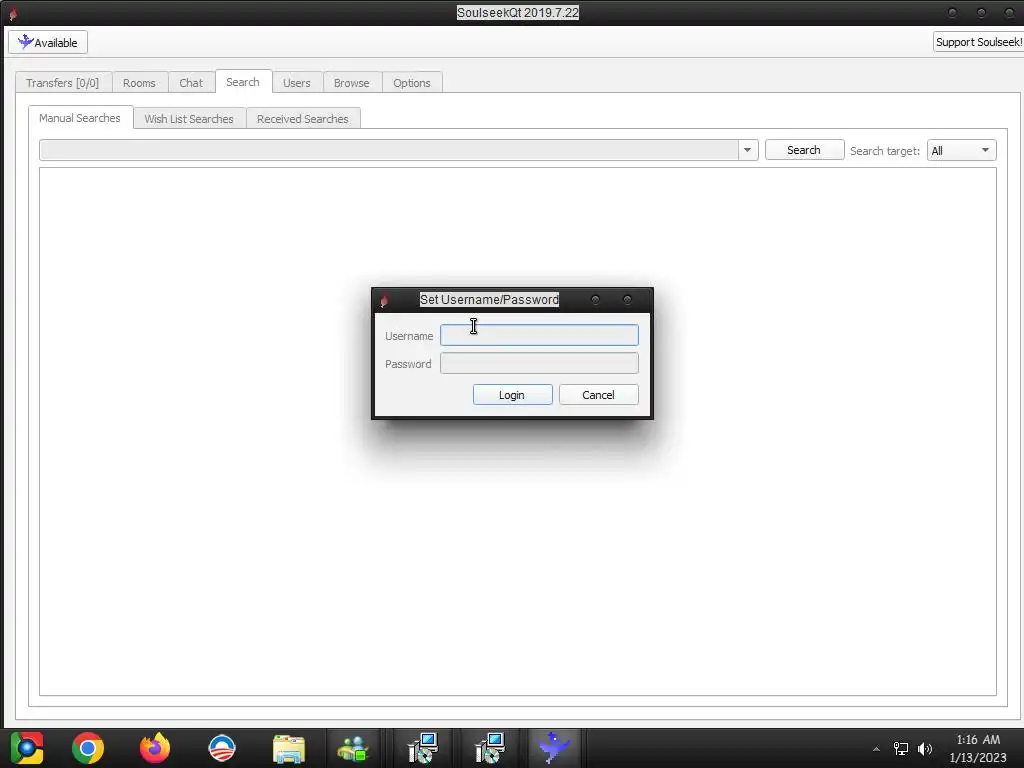Switch to the Transfers [0/0] tab
The height and width of the screenshot is (768, 1024).
63,83
